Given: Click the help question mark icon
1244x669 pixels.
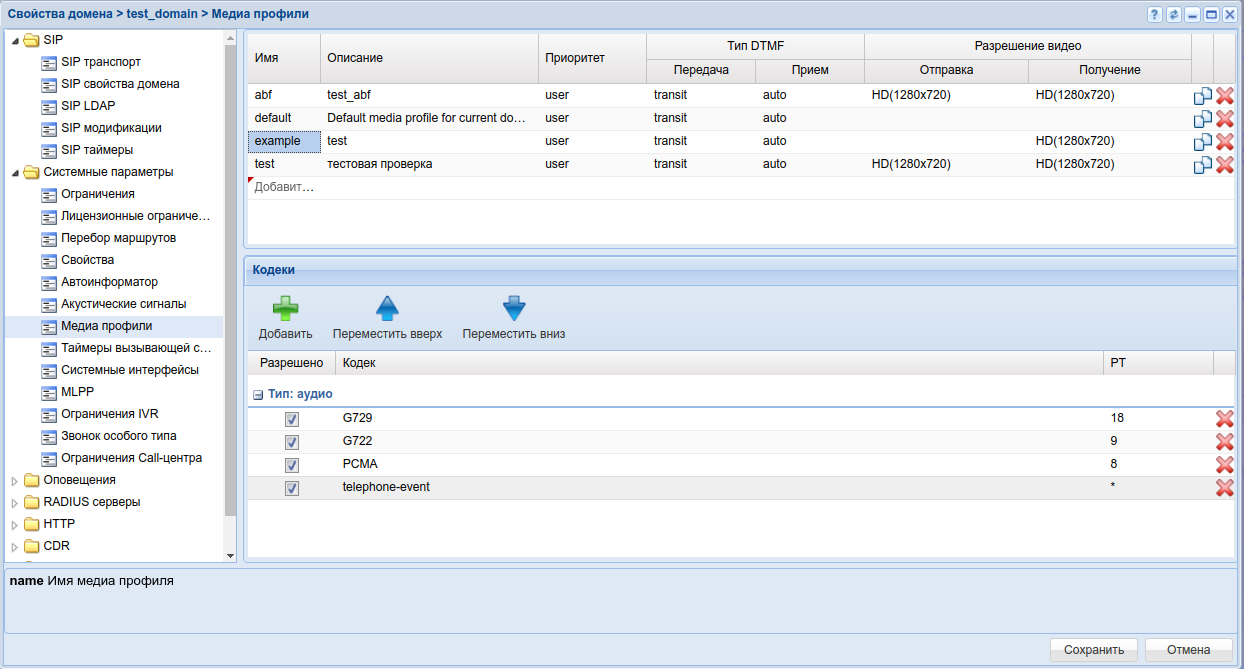Looking at the screenshot, I should click(x=1155, y=15).
